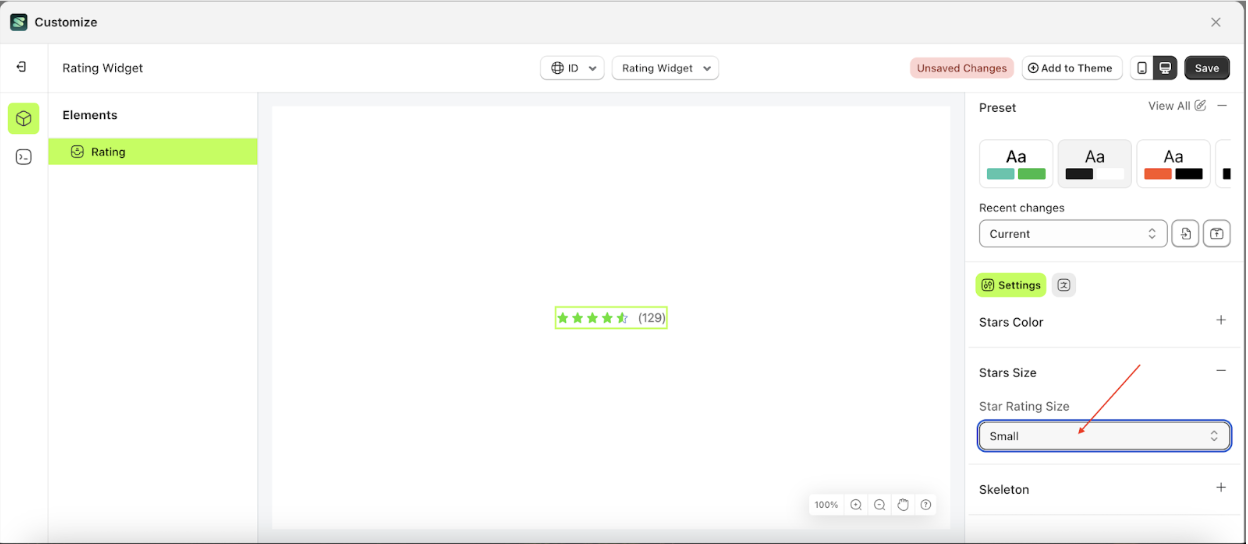Click the paste preset icon button

click(x=1216, y=234)
